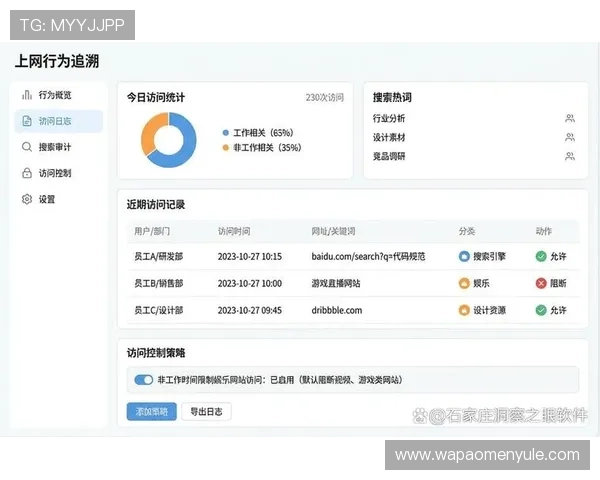Click green check icon in 员工C row

pyautogui.click(x=541, y=310)
